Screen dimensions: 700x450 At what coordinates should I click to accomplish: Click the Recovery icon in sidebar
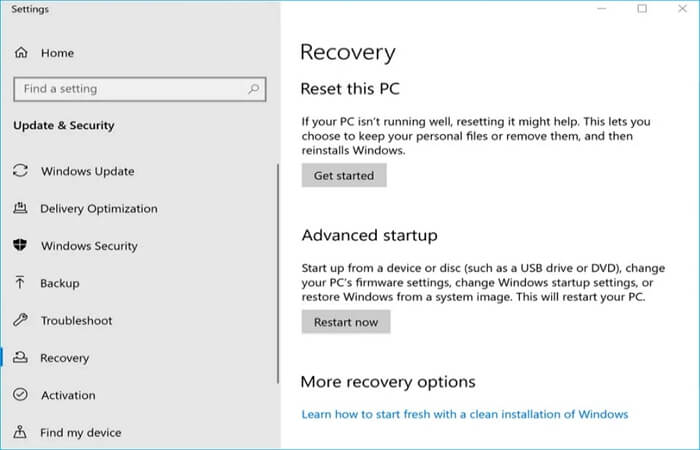tap(20, 358)
